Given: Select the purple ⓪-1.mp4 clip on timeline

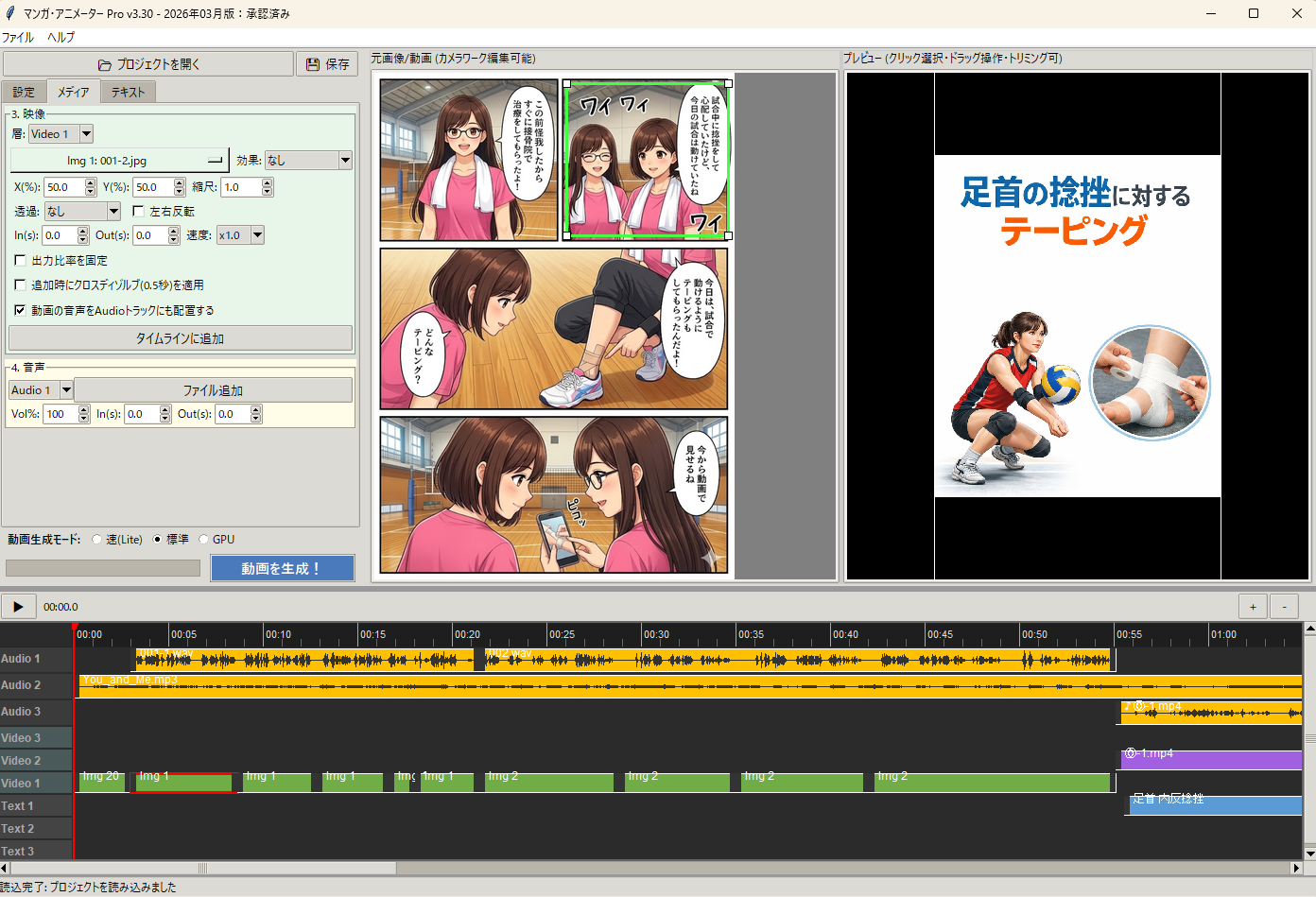Looking at the screenshot, I should pyautogui.click(x=1210, y=761).
